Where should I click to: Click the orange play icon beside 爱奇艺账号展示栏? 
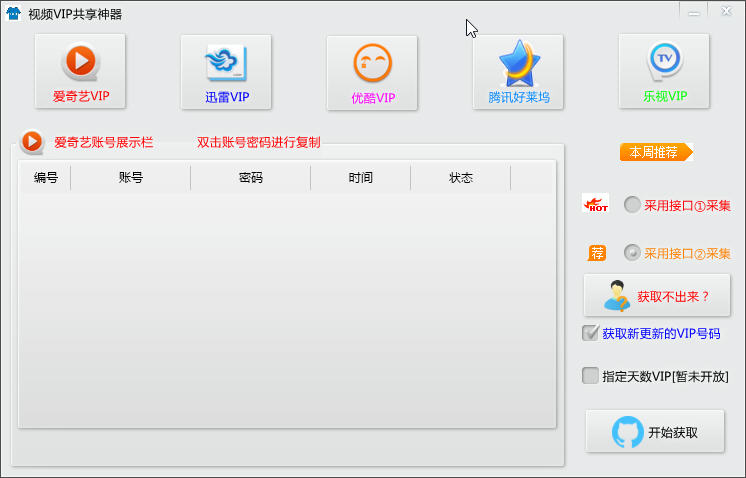click(x=33, y=142)
